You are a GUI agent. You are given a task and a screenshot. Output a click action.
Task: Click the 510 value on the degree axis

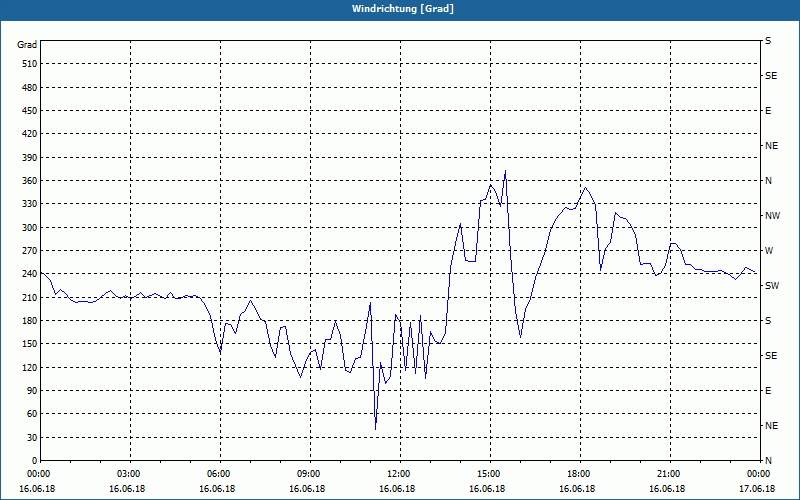point(30,64)
